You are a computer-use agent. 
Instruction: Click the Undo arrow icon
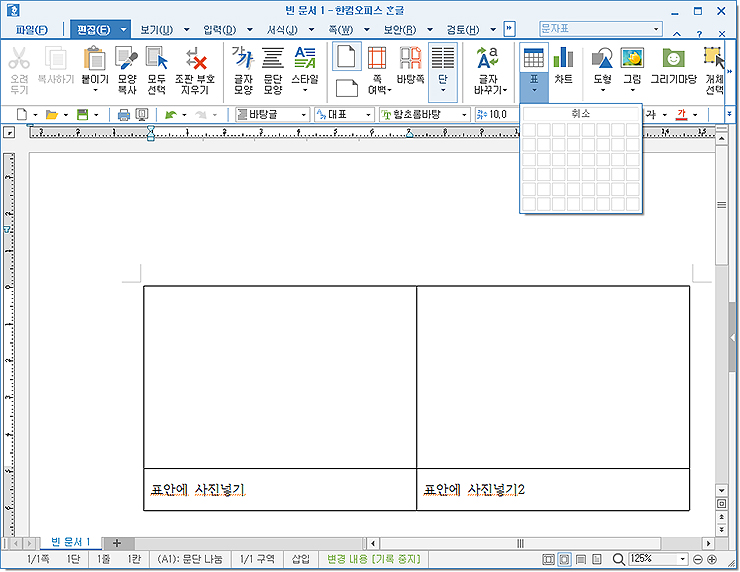coord(171,114)
